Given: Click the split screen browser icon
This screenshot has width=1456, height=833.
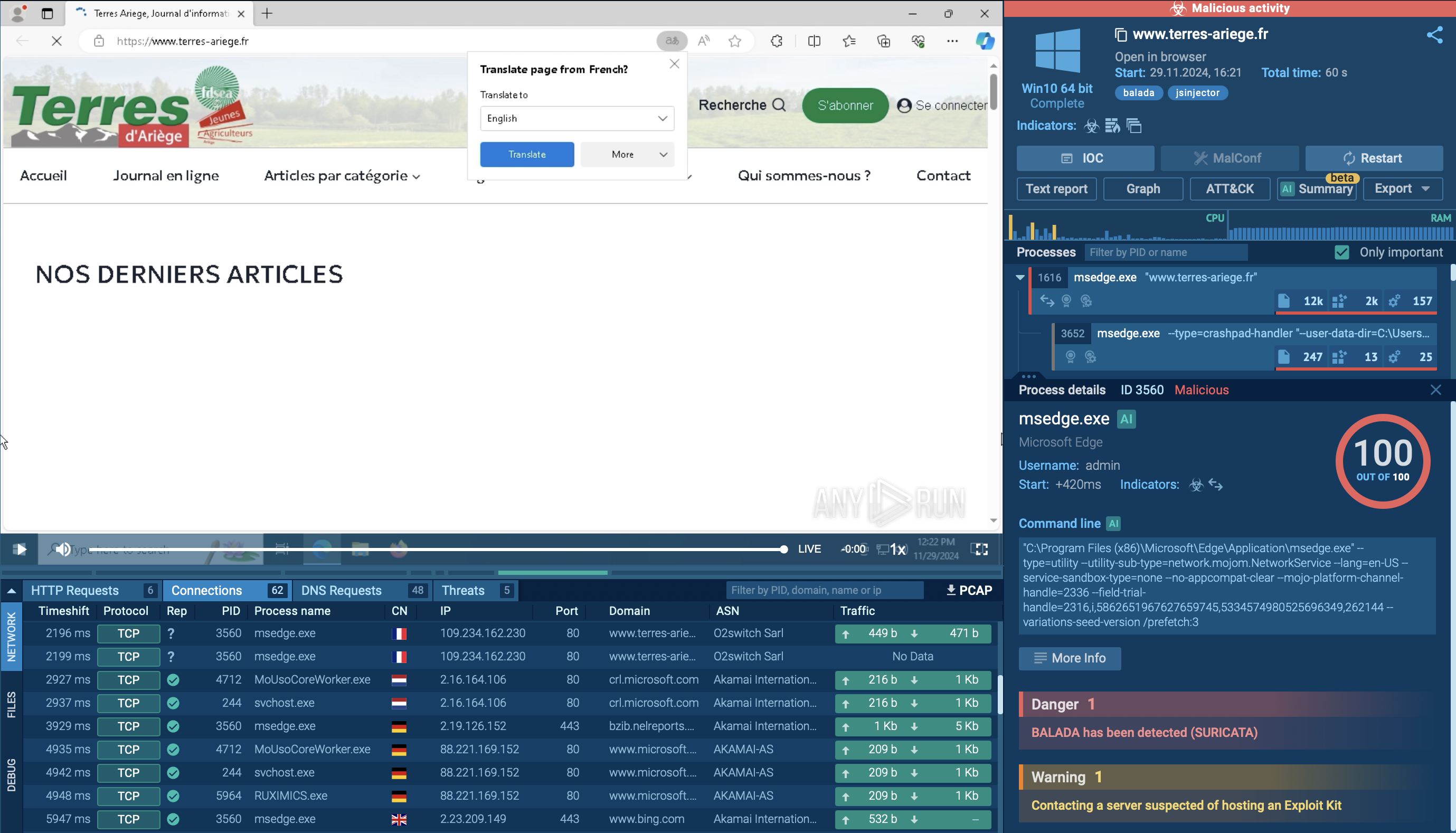Looking at the screenshot, I should [x=814, y=41].
